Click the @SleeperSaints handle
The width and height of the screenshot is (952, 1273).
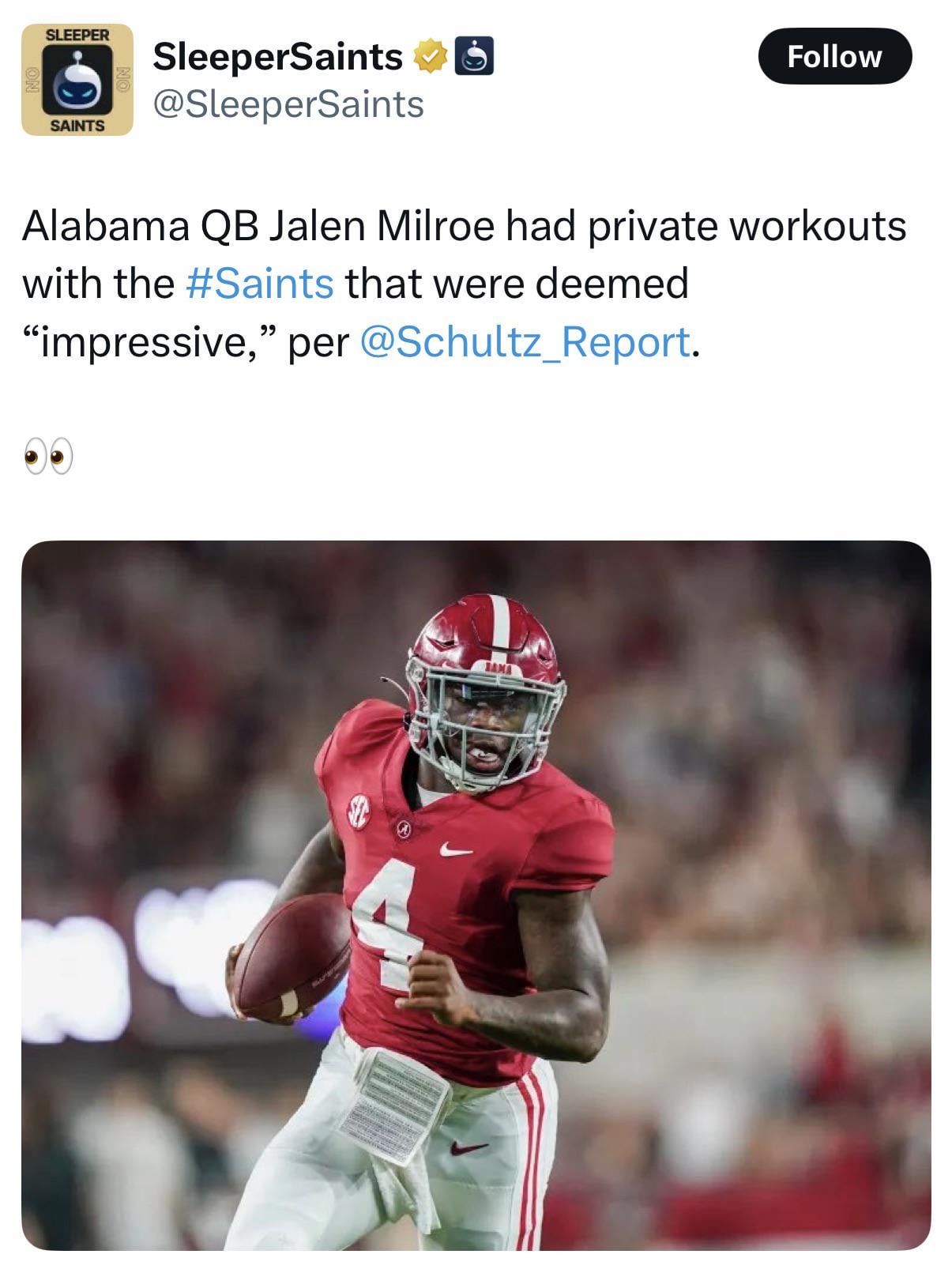point(288,104)
